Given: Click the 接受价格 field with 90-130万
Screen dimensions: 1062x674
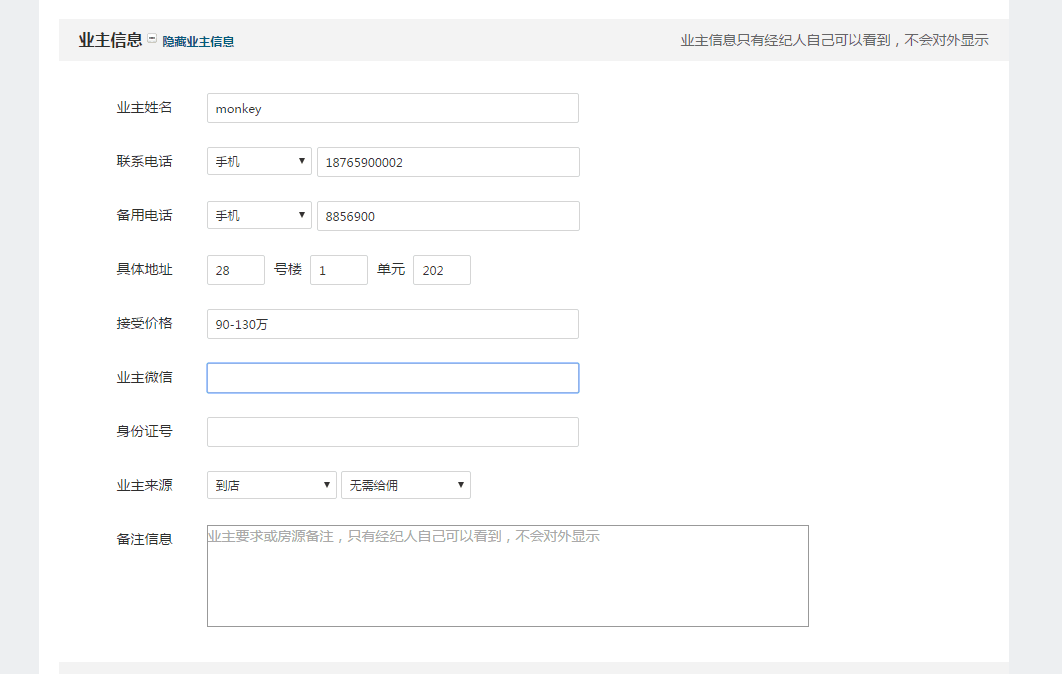Looking at the screenshot, I should click(x=393, y=324).
